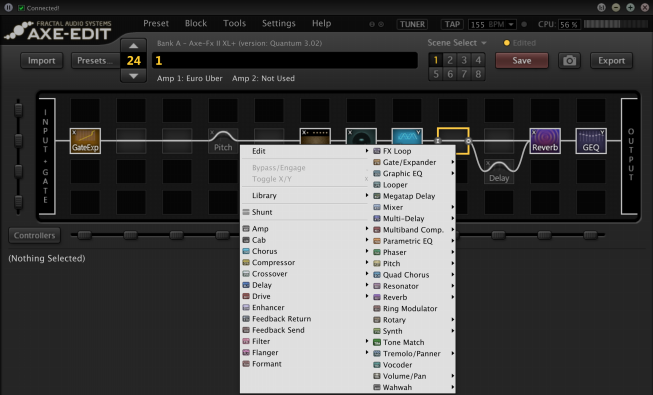The width and height of the screenshot is (653, 395).
Task: Select the blue waveform effect block
Action: [407, 136]
